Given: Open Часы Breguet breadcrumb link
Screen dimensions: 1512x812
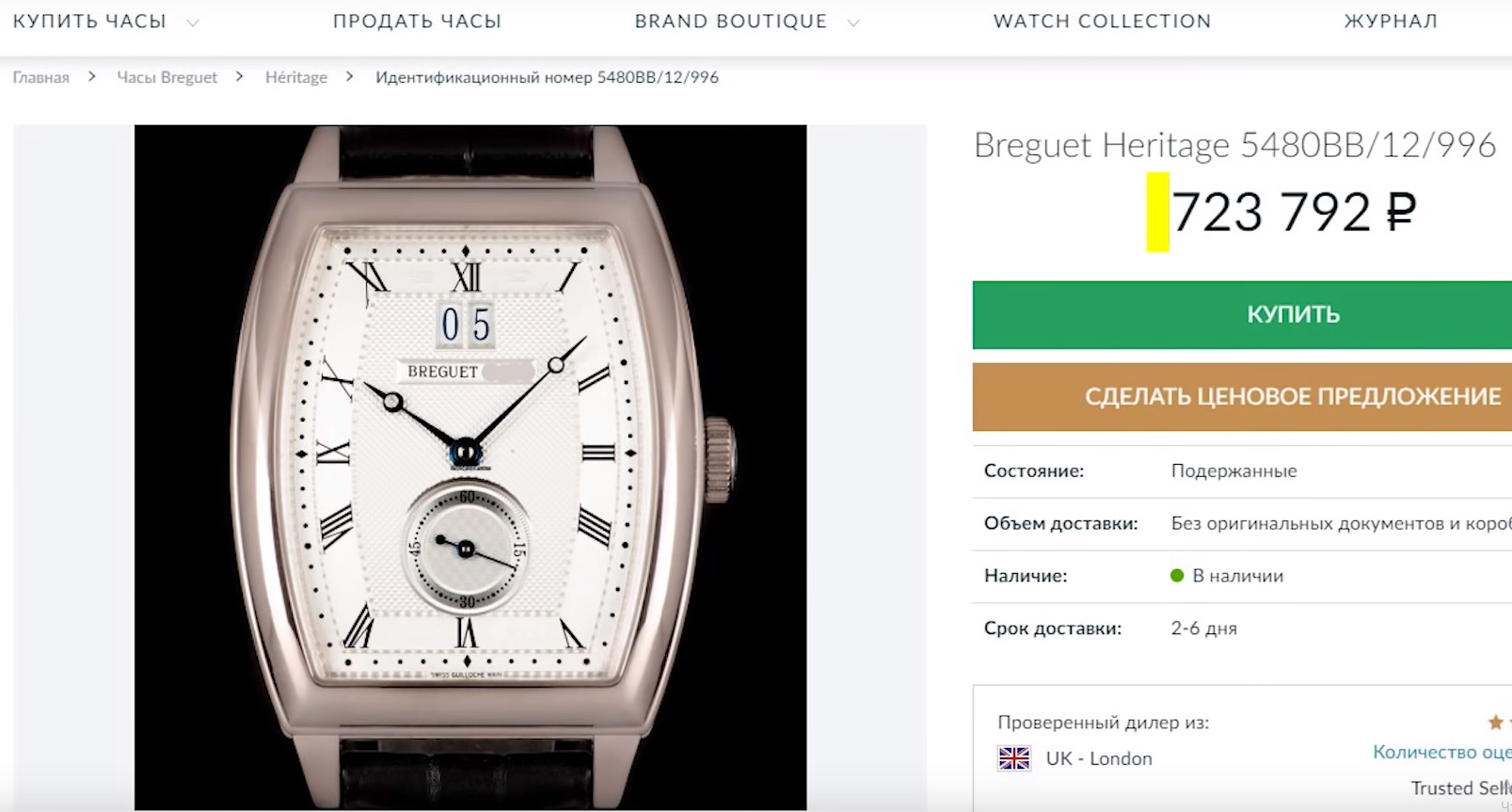Looking at the screenshot, I should 167,77.
